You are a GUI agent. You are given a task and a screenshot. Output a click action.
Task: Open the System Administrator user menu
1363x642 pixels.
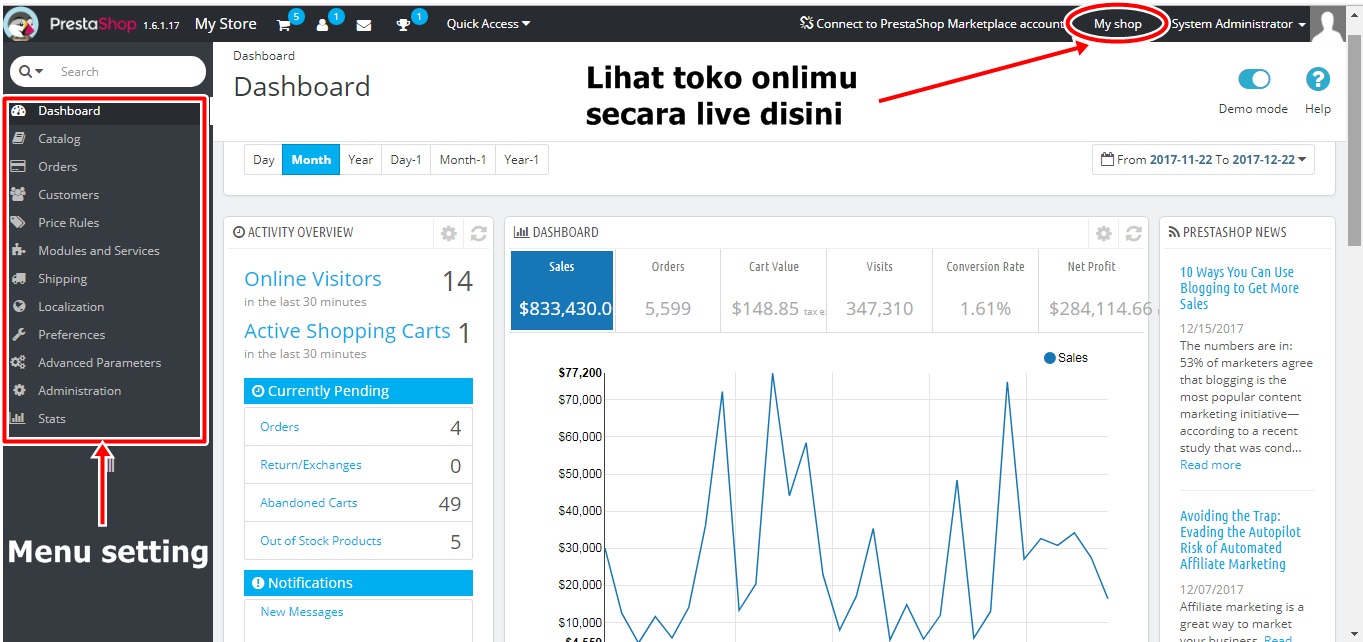[x=1238, y=24]
